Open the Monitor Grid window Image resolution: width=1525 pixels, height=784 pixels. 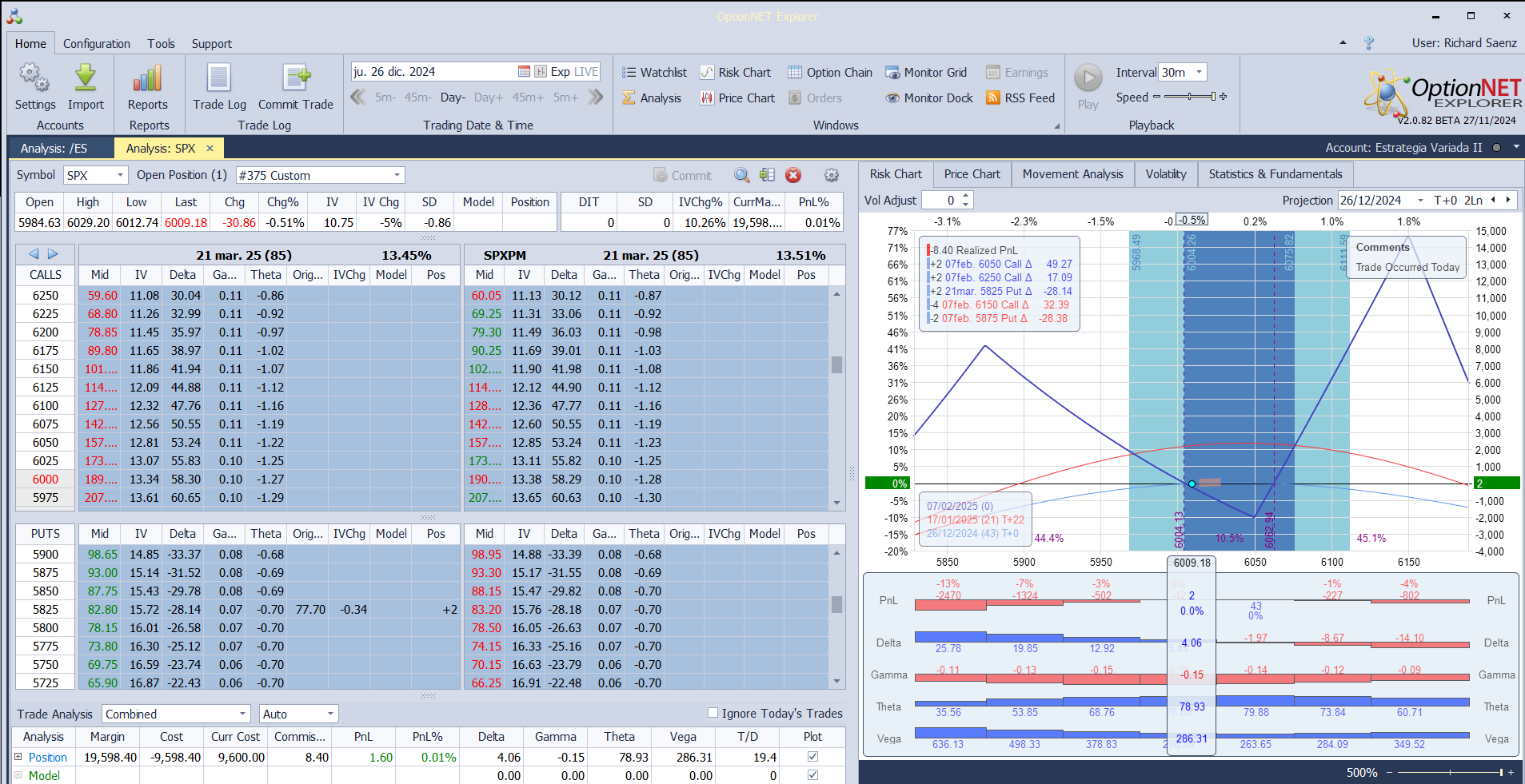tap(925, 73)
